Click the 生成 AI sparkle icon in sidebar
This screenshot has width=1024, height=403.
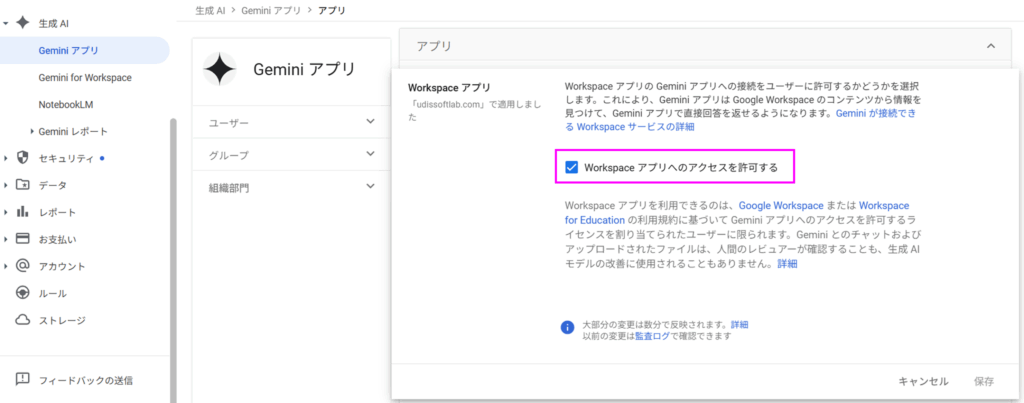tap(23, 23)
